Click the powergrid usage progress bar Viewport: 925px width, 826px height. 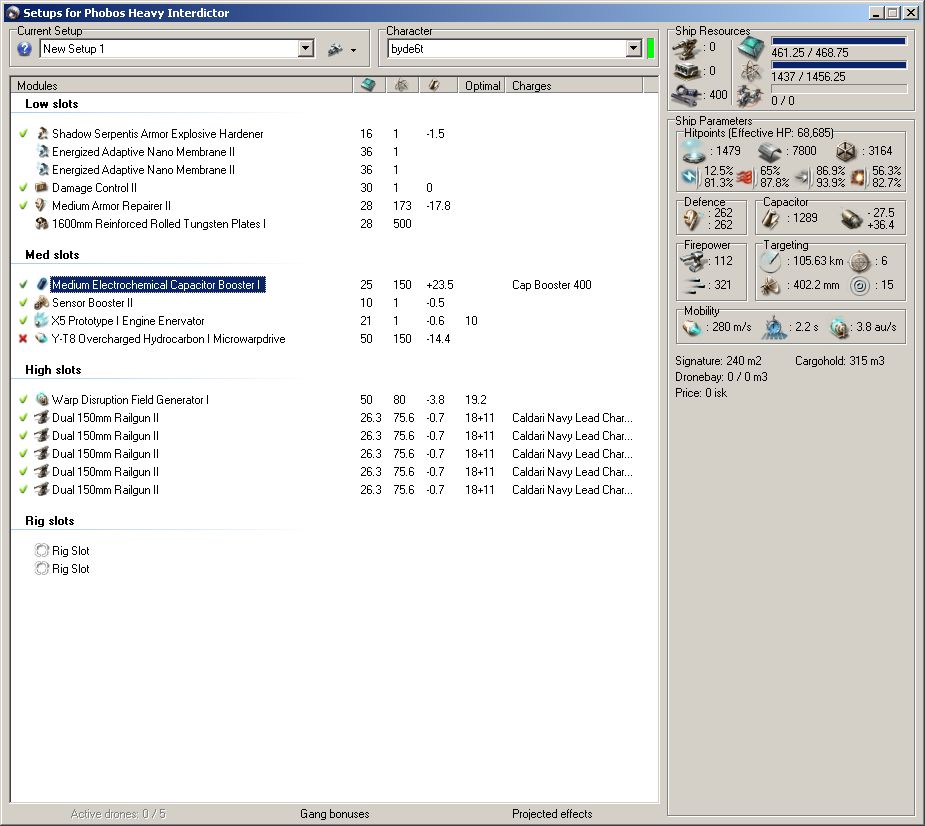[839, 65]
